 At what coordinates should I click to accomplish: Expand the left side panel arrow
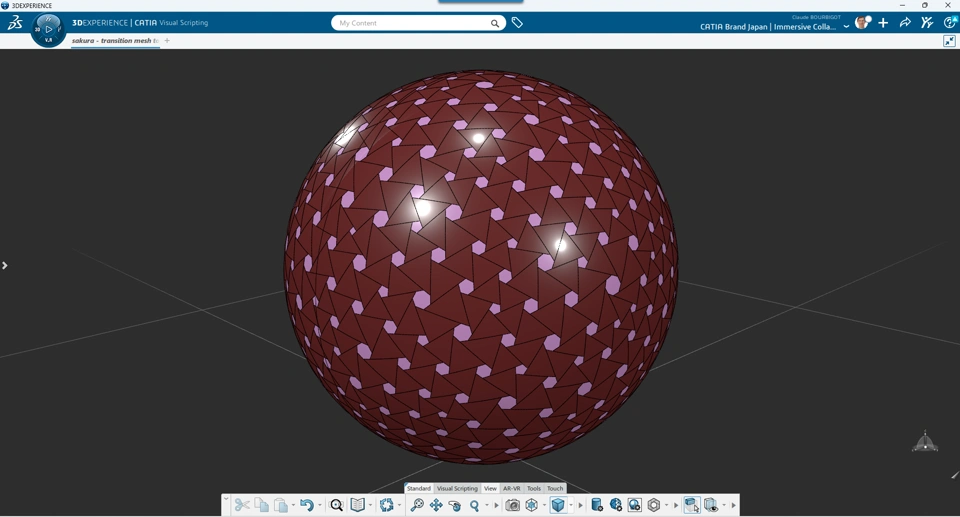(4, 265)
